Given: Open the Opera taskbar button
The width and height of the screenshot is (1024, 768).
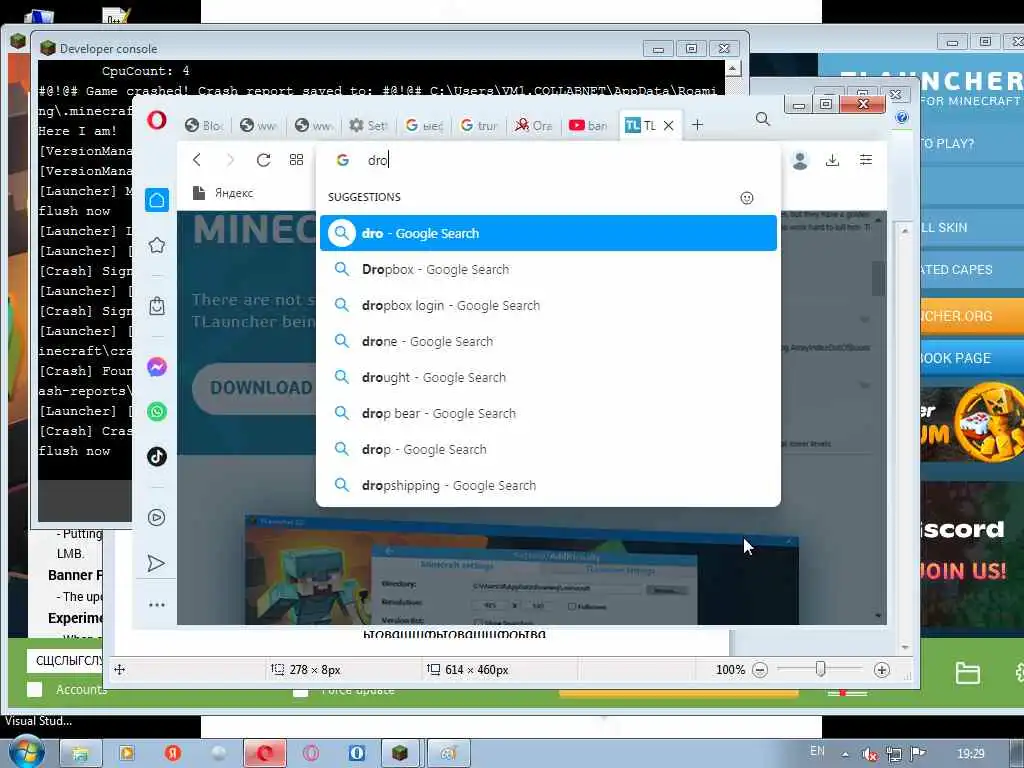Looking at the screenshot, I should point(264,753).
